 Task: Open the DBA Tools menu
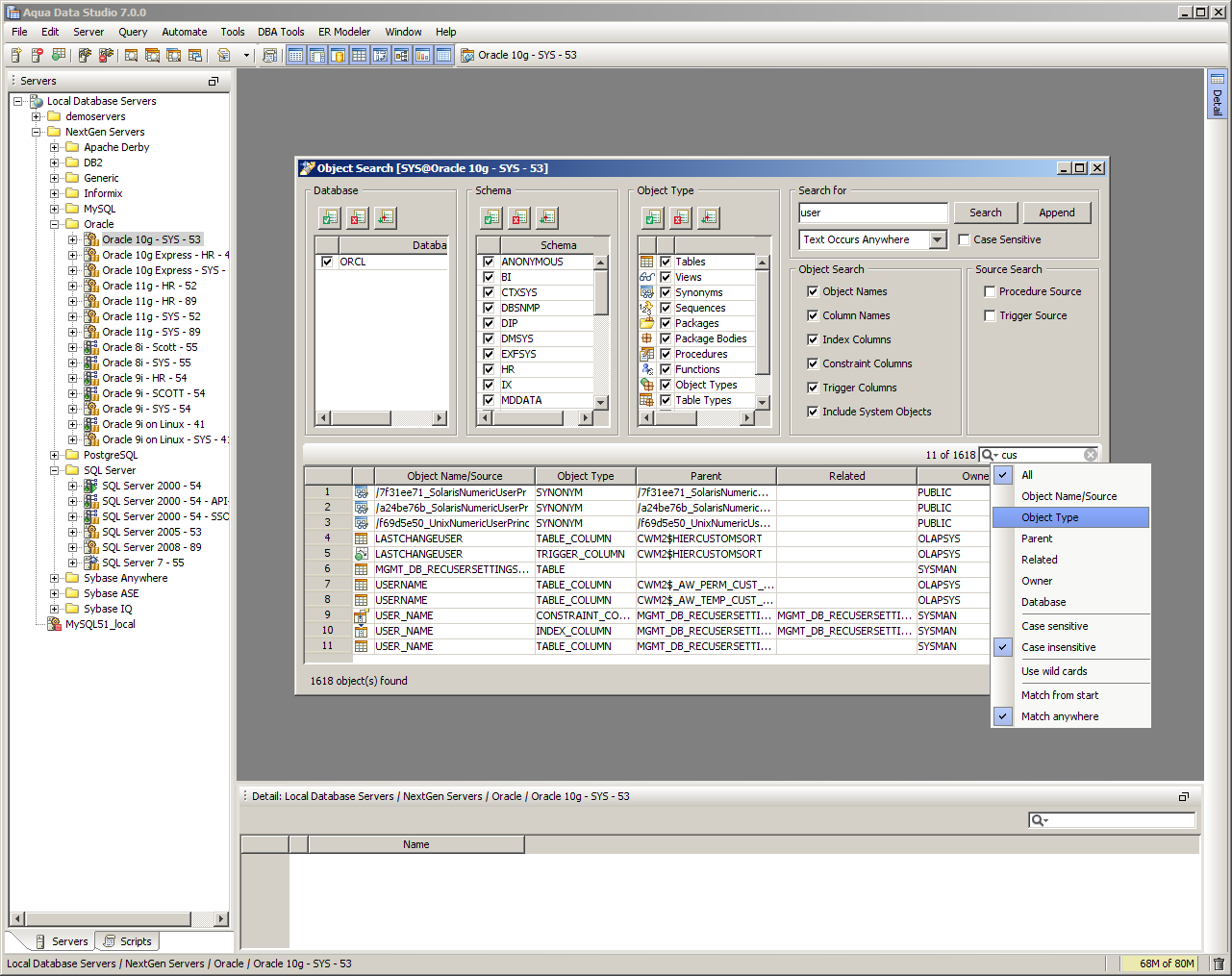click(x=281, y=32)
